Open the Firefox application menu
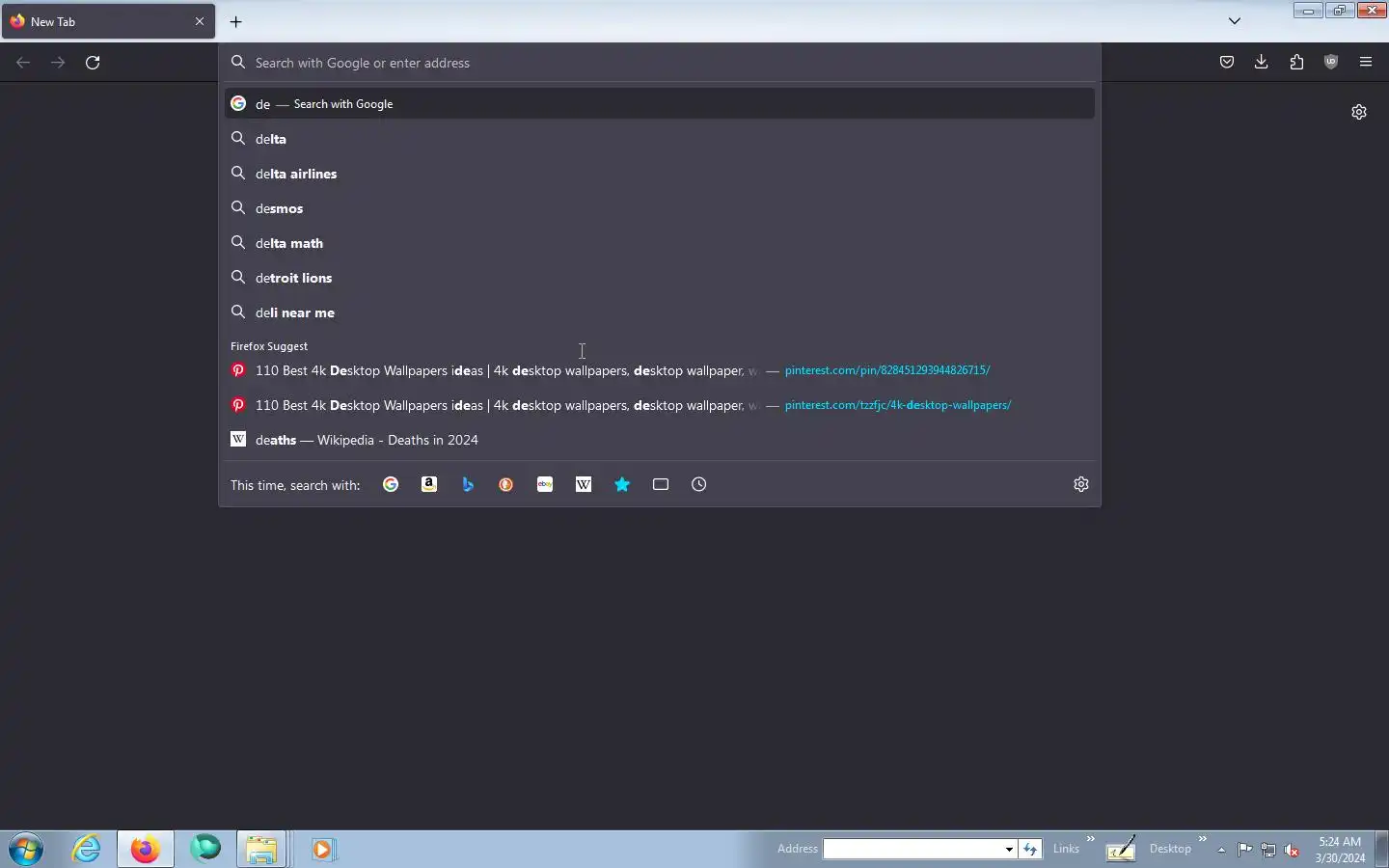The height and width of the screenshot is (868, 1389). (x=1366, y=62)
